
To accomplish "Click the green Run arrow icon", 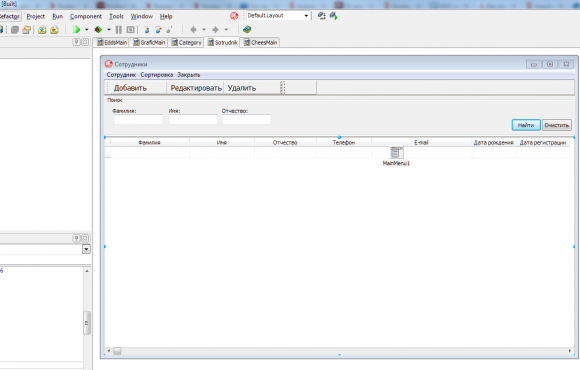I will 77,30.
